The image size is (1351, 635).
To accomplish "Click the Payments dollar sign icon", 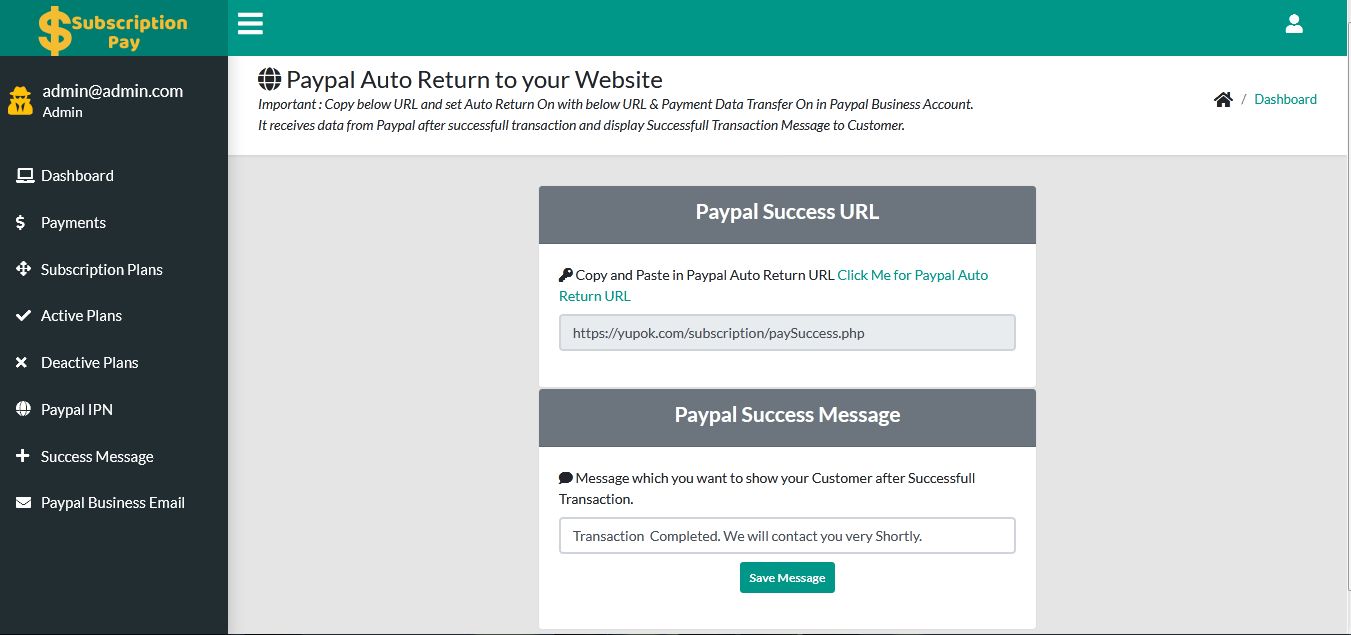I will (x=21, y=223).
